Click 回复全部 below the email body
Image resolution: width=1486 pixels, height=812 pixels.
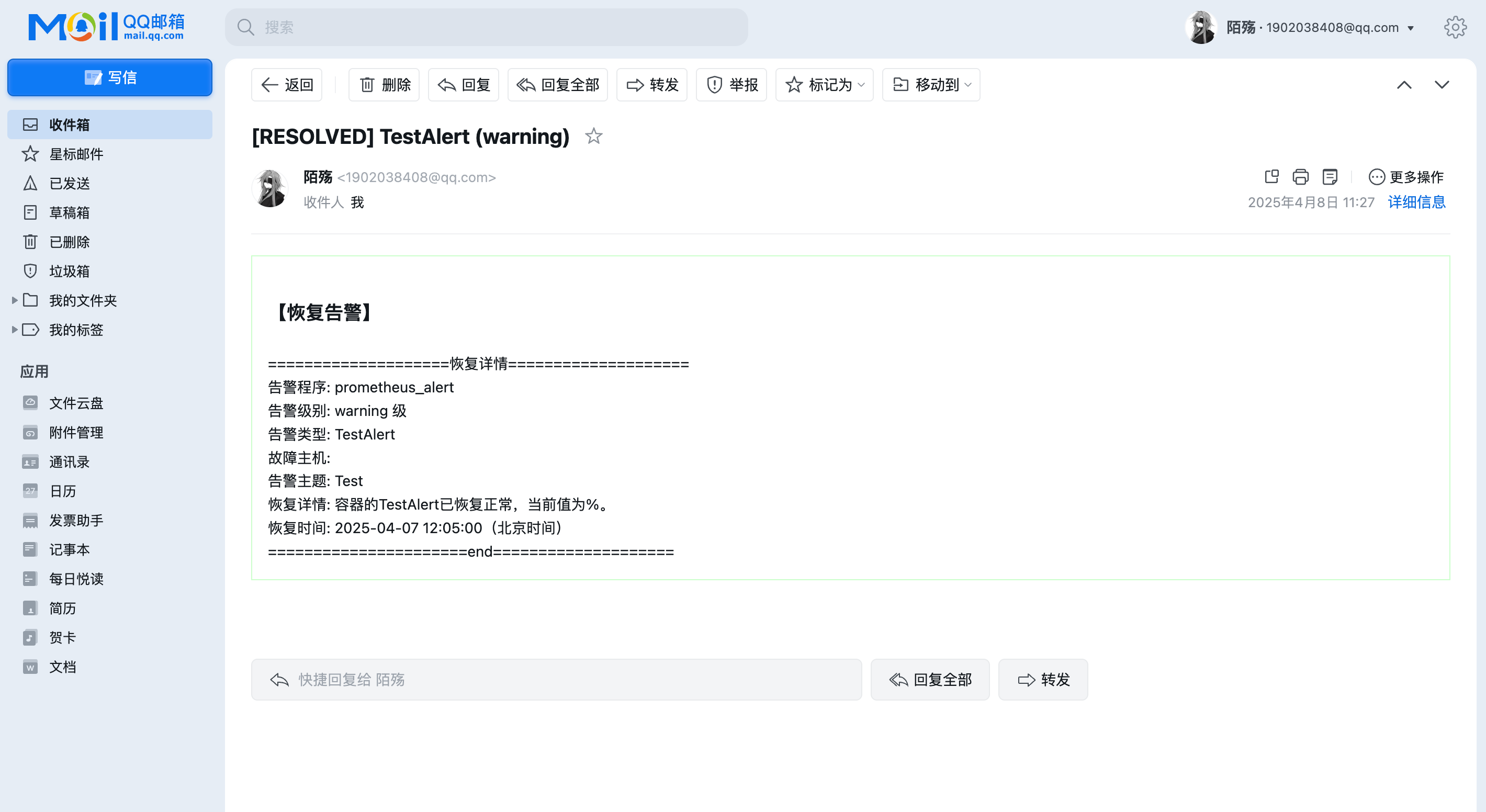pyautogui.click(x=930, y=679)
